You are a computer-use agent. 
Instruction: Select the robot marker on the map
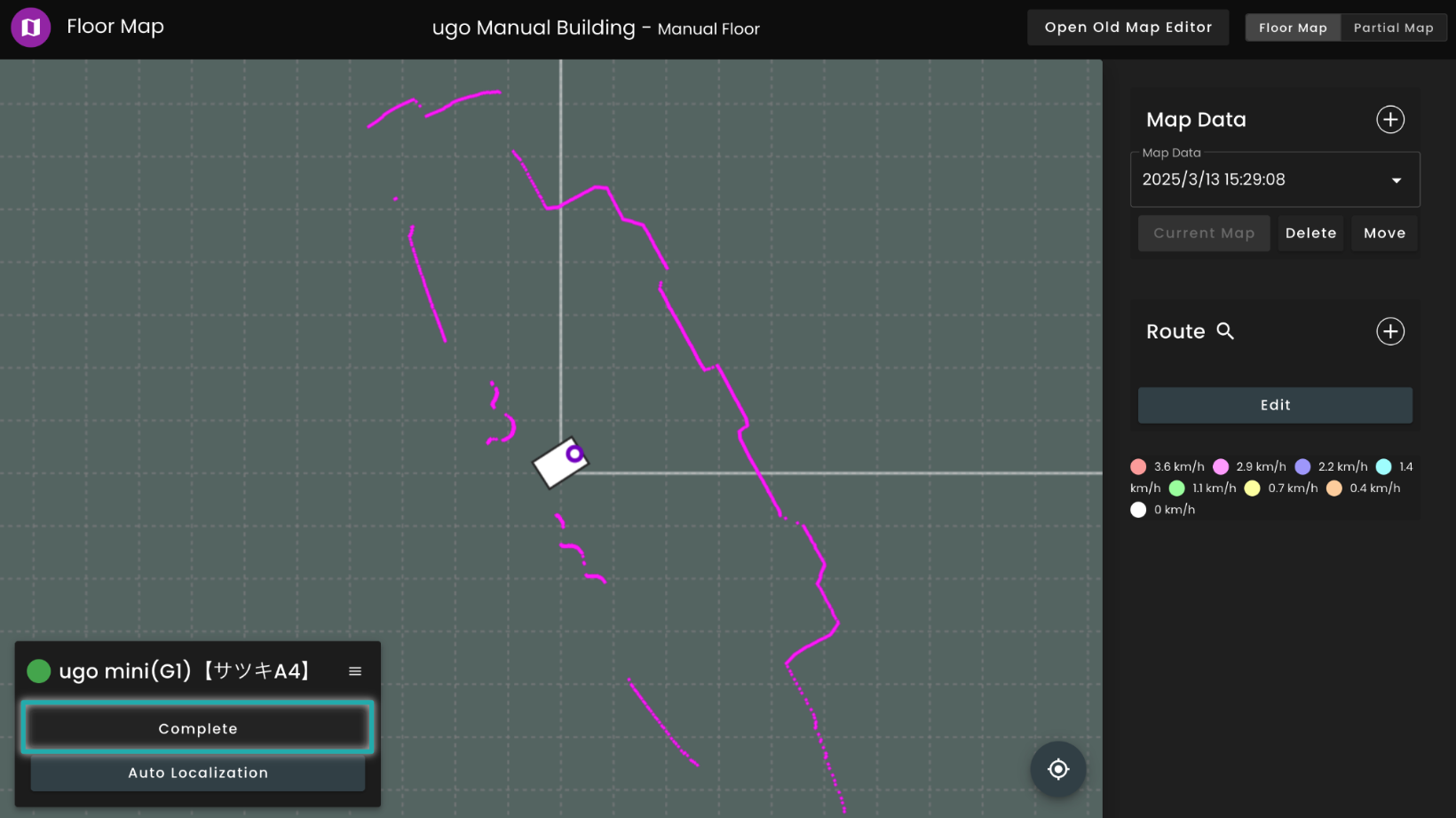click(x=559, y=463)
